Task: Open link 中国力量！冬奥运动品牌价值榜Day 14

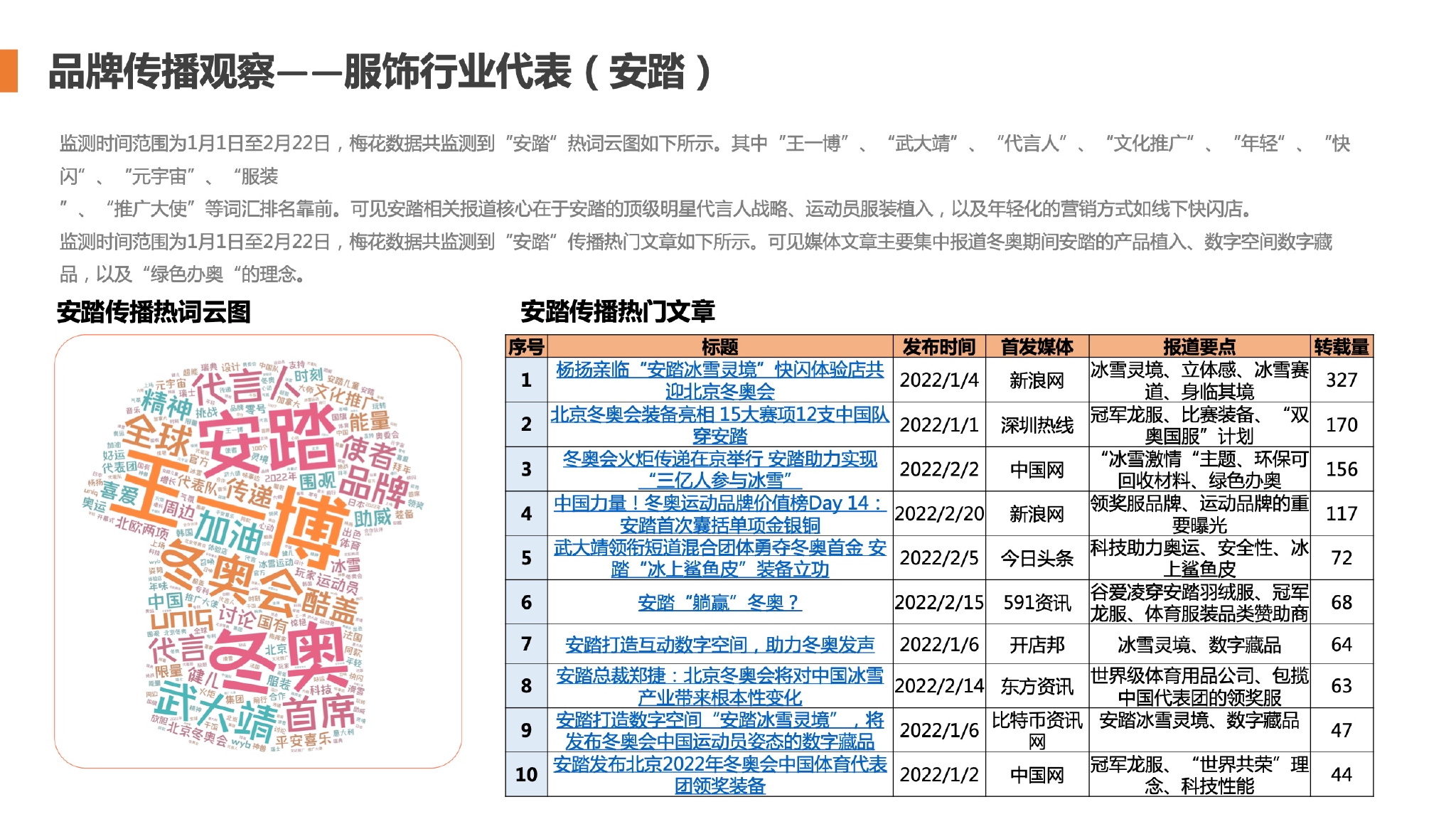Action: [x=719, y=513]
